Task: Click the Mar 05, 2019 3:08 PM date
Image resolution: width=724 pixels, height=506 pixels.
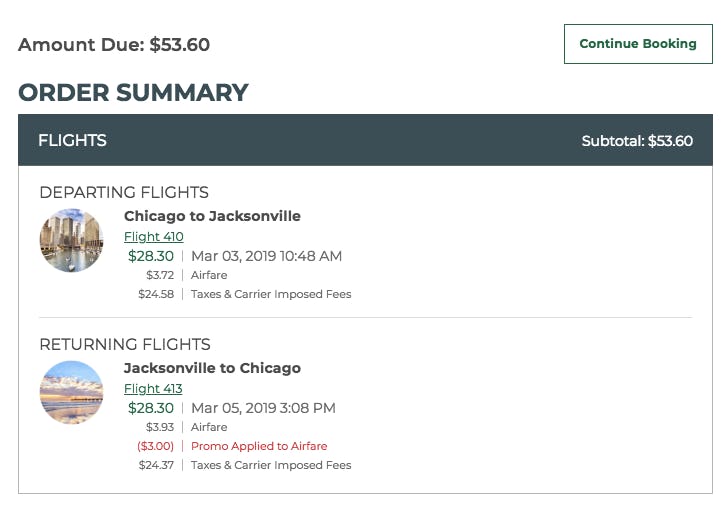Action: point(263,408)
